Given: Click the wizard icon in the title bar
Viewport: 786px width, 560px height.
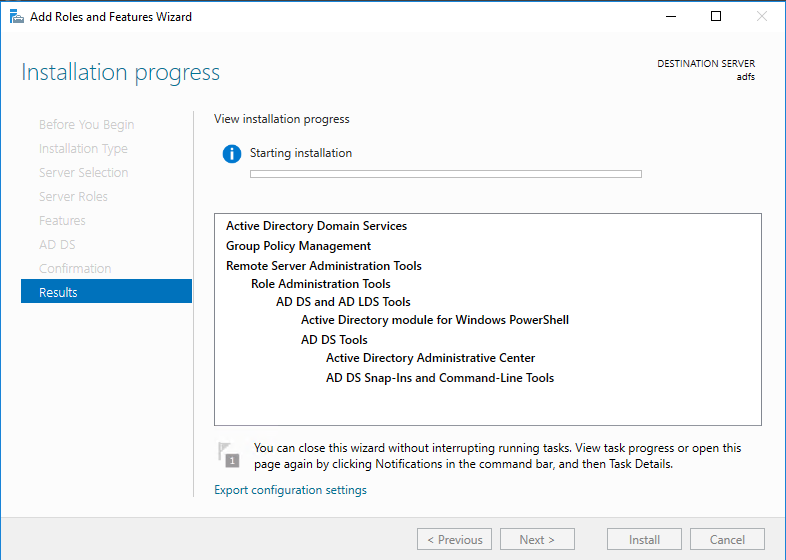Looking at the screenshot, I should 15,17.
